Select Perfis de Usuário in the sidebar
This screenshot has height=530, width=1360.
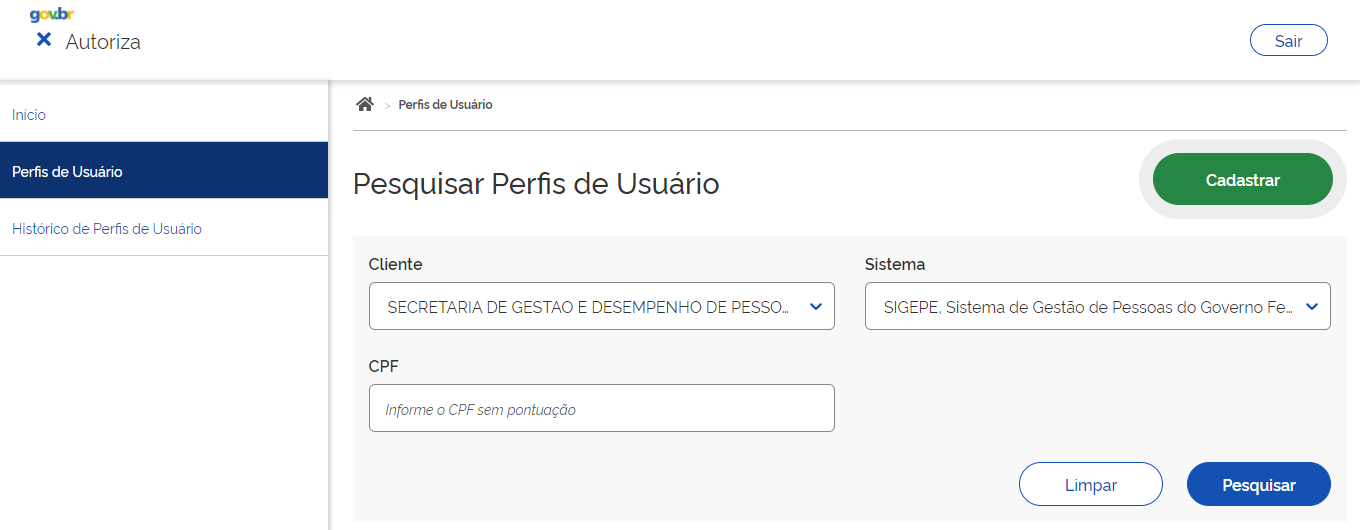click(67, 171)
